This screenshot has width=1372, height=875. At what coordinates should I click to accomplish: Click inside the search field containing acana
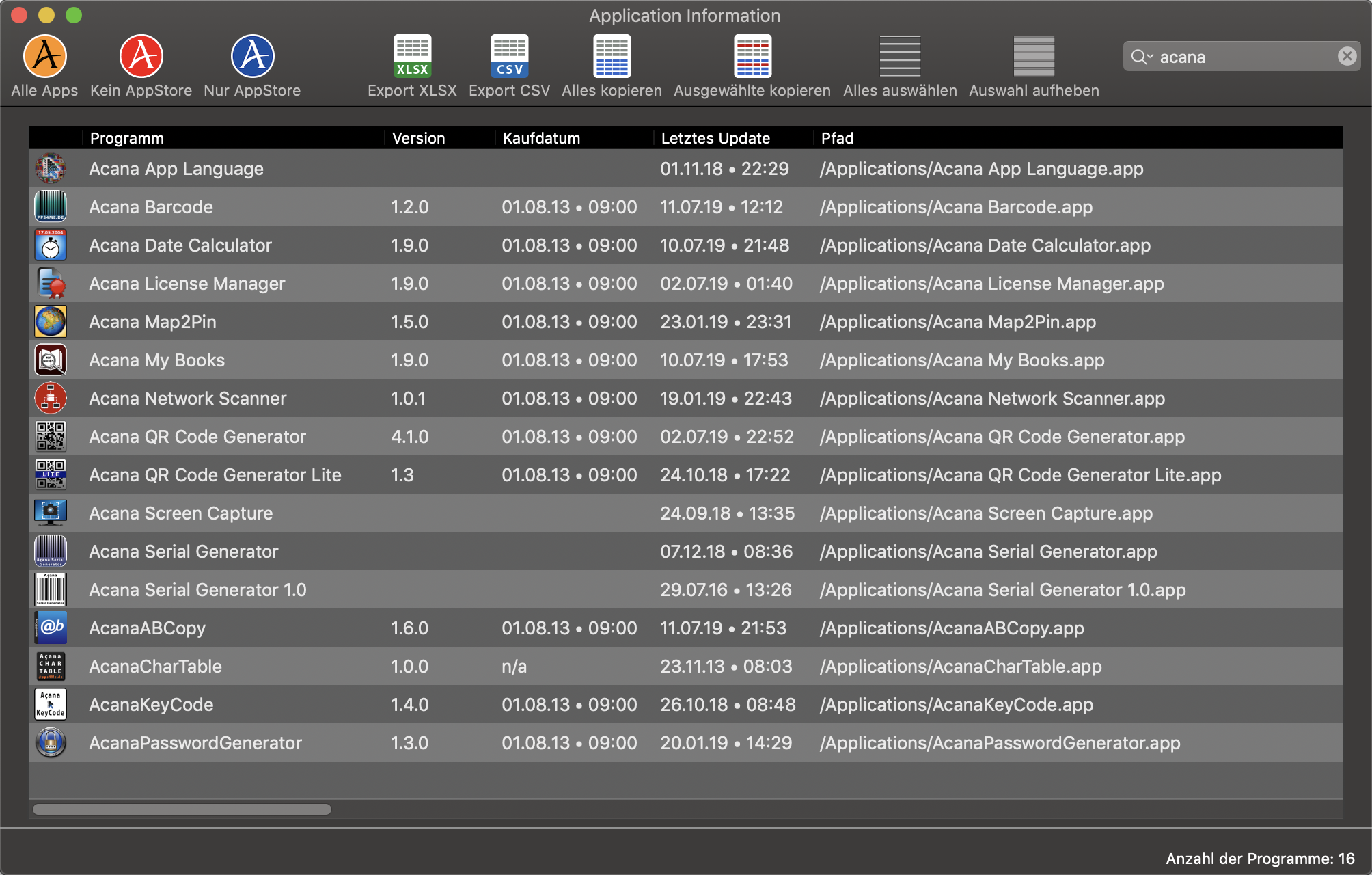[x=1244, y=57]
